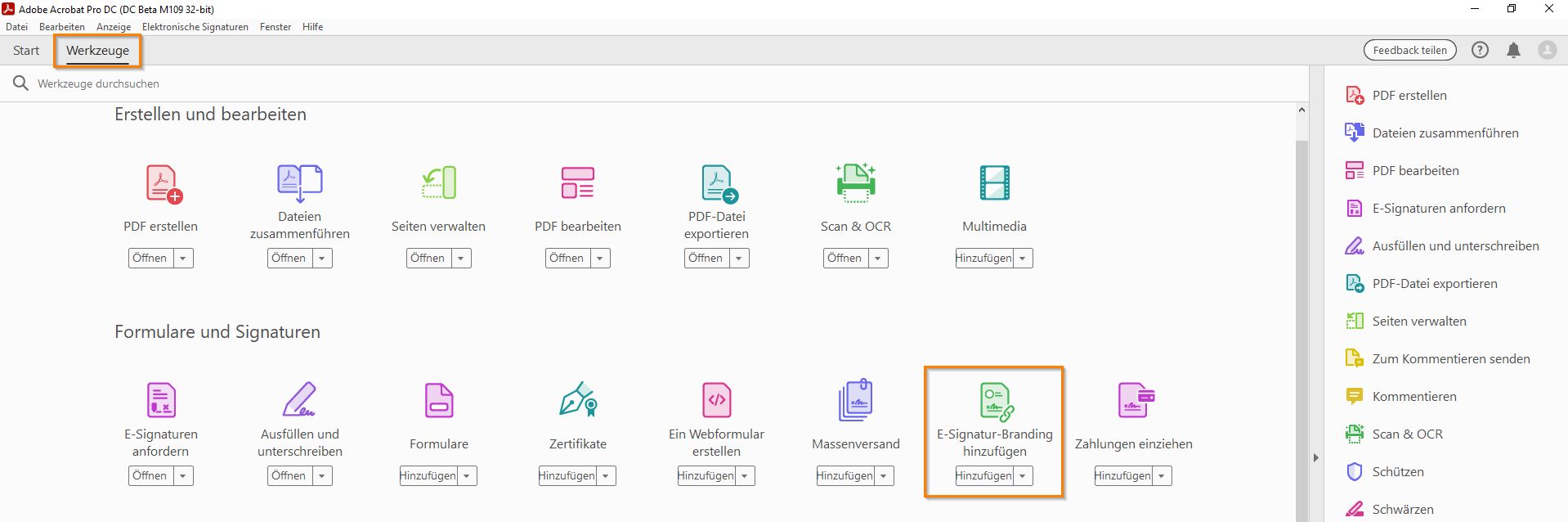
Task: Choose the PDF bearbeiten tool icon
Action: 578,183
